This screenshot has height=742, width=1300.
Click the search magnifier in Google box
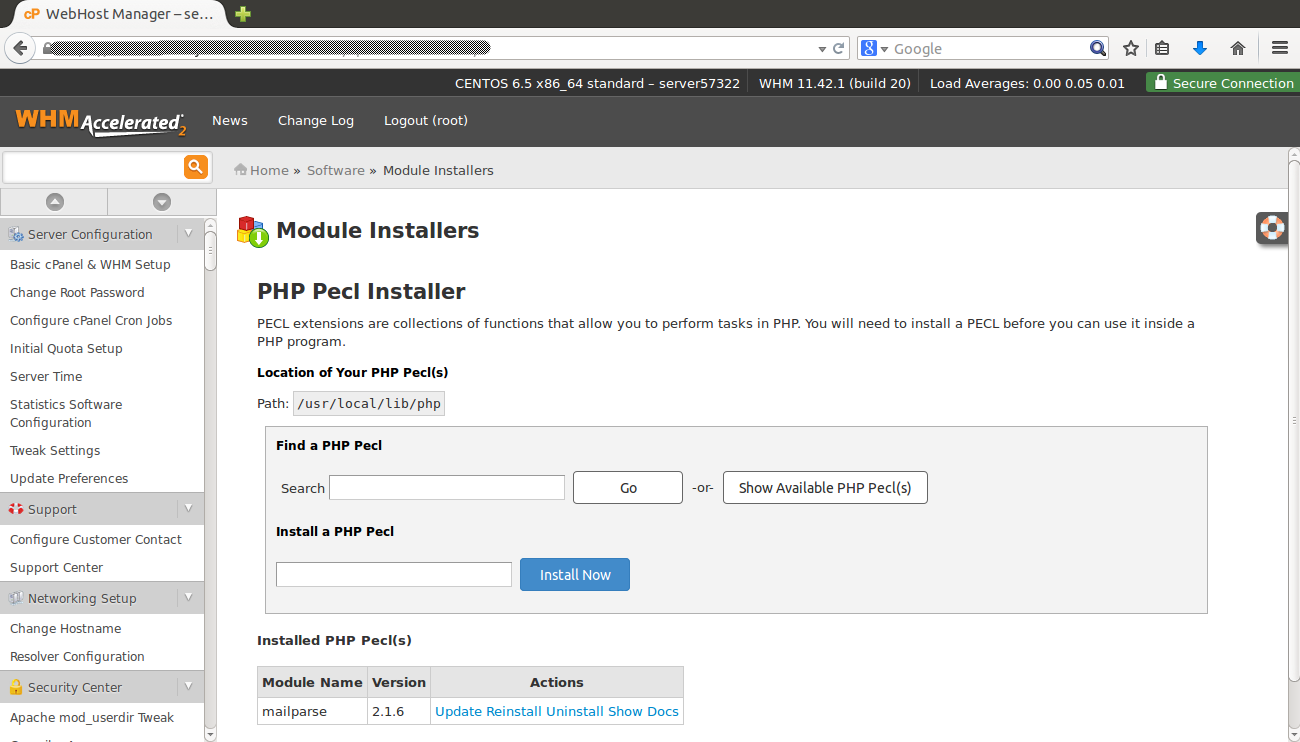point(1098,48)
